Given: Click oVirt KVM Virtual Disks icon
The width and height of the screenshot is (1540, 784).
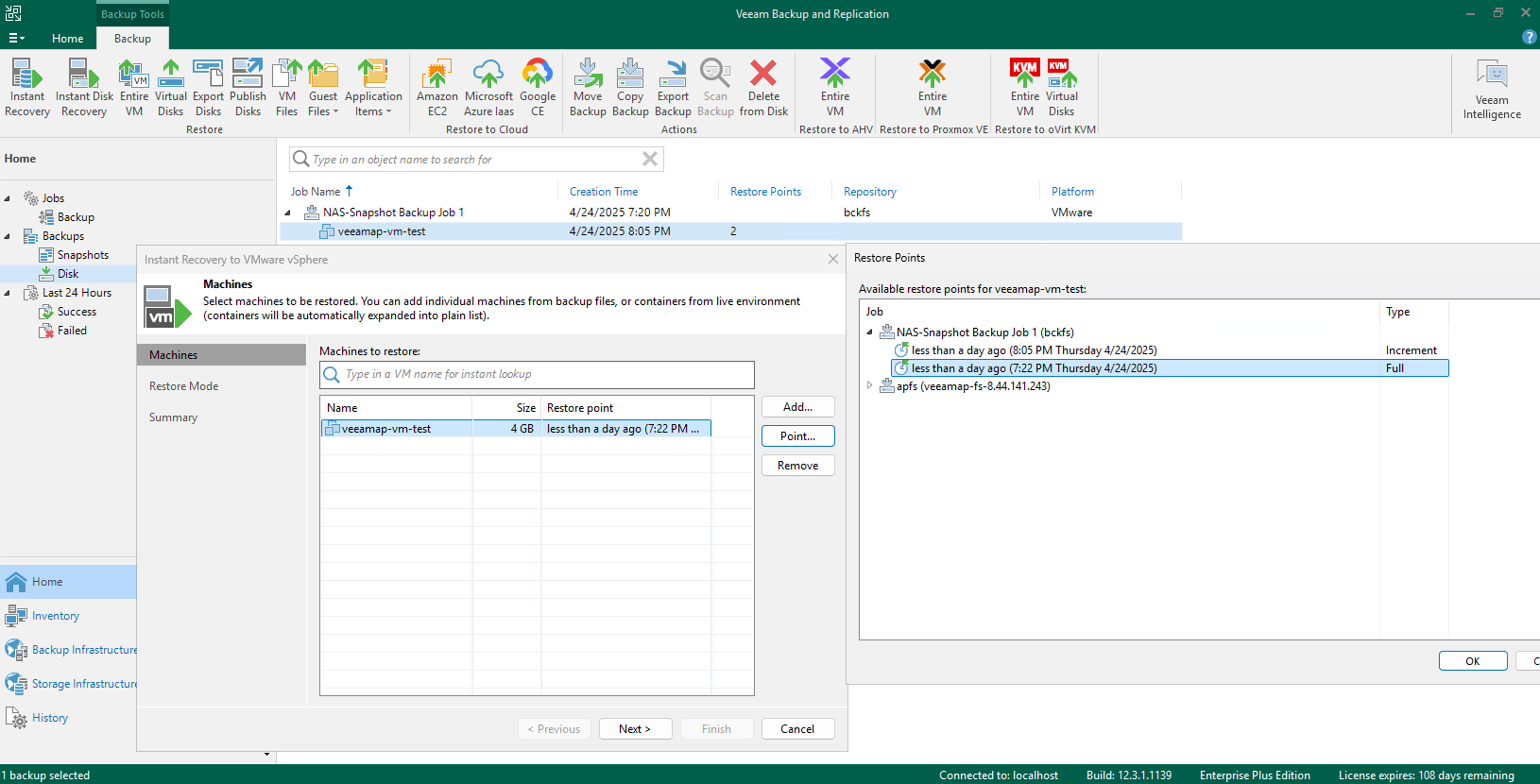Looking at the screenshot, I should coord(1061,88).
